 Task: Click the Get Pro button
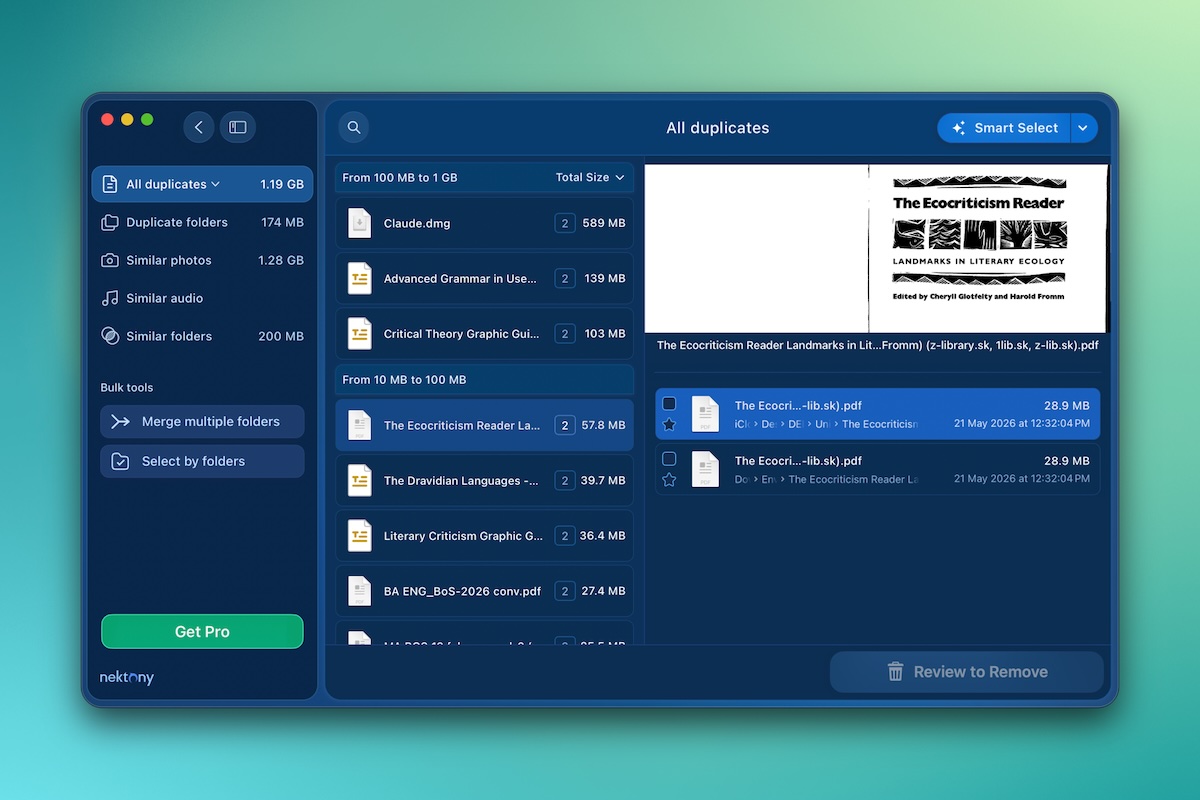pyautogui.click(x=202, y=632)
